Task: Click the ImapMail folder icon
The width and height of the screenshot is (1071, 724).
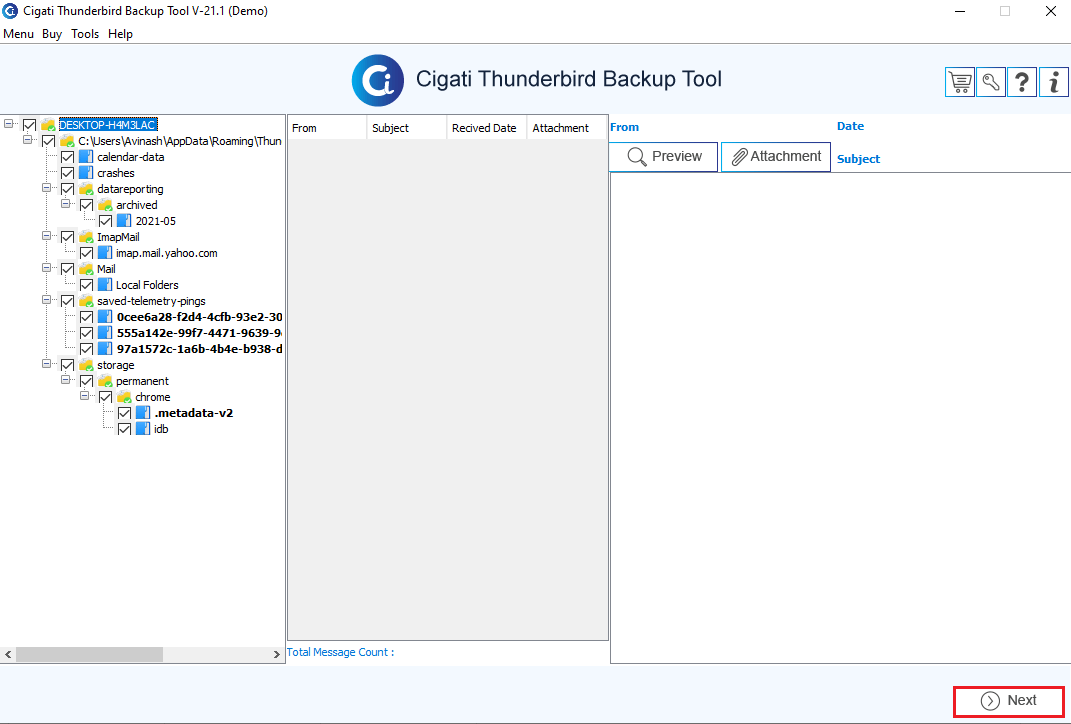Action: pyautogui.click(x=86, y=237)
